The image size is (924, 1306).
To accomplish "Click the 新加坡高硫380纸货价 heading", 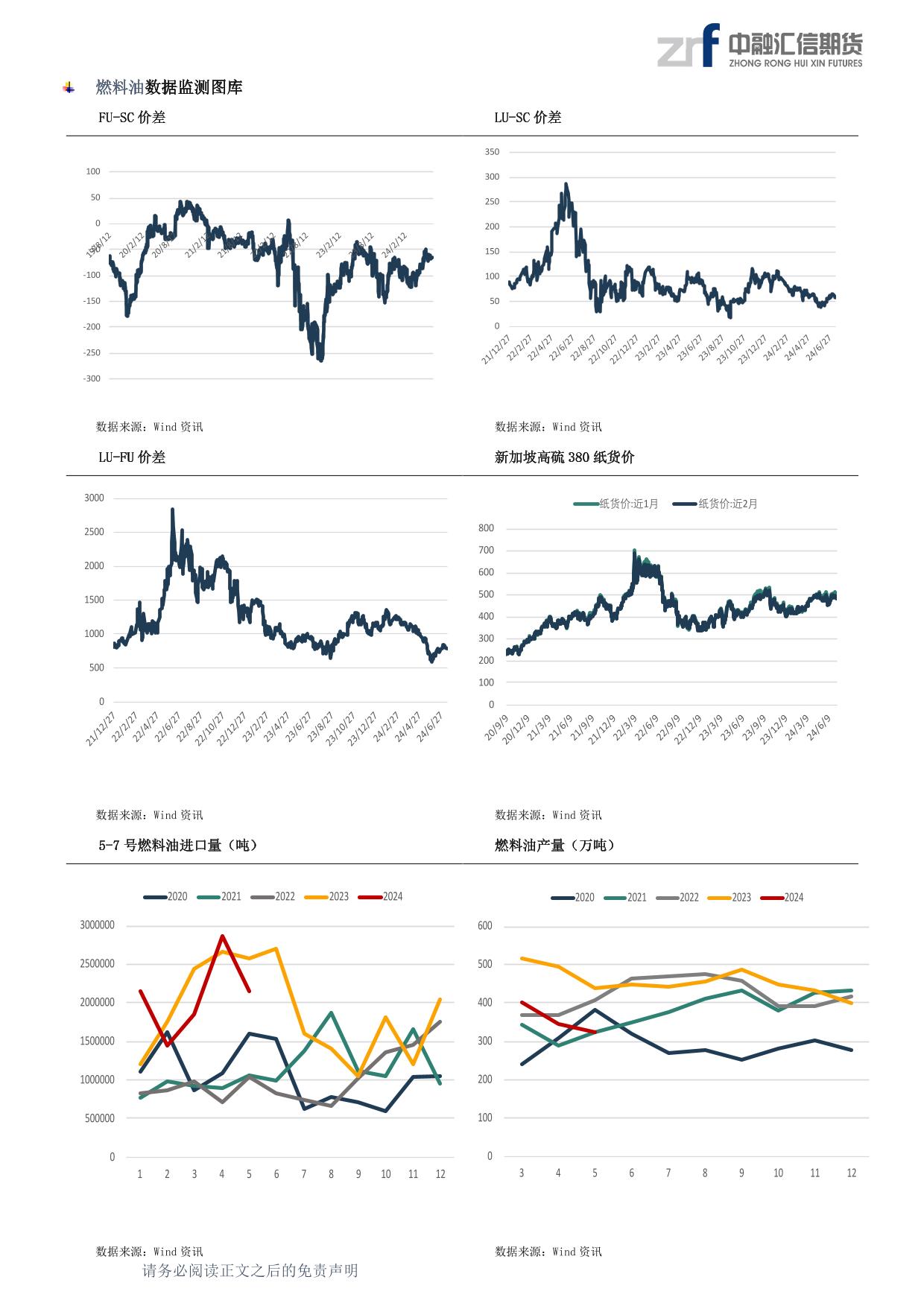I will pyautogui.click(x=564, y=457).
